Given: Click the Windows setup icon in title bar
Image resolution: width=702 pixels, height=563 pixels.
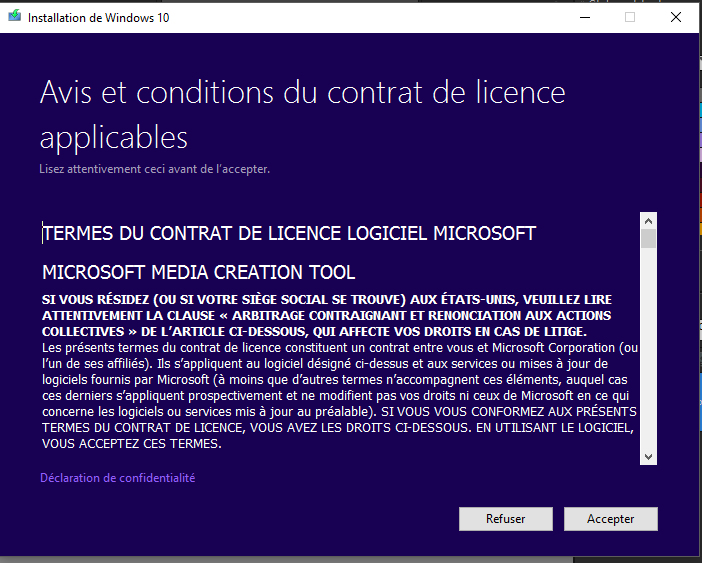Looking at the screenshot, I should (x=14, y=17).
